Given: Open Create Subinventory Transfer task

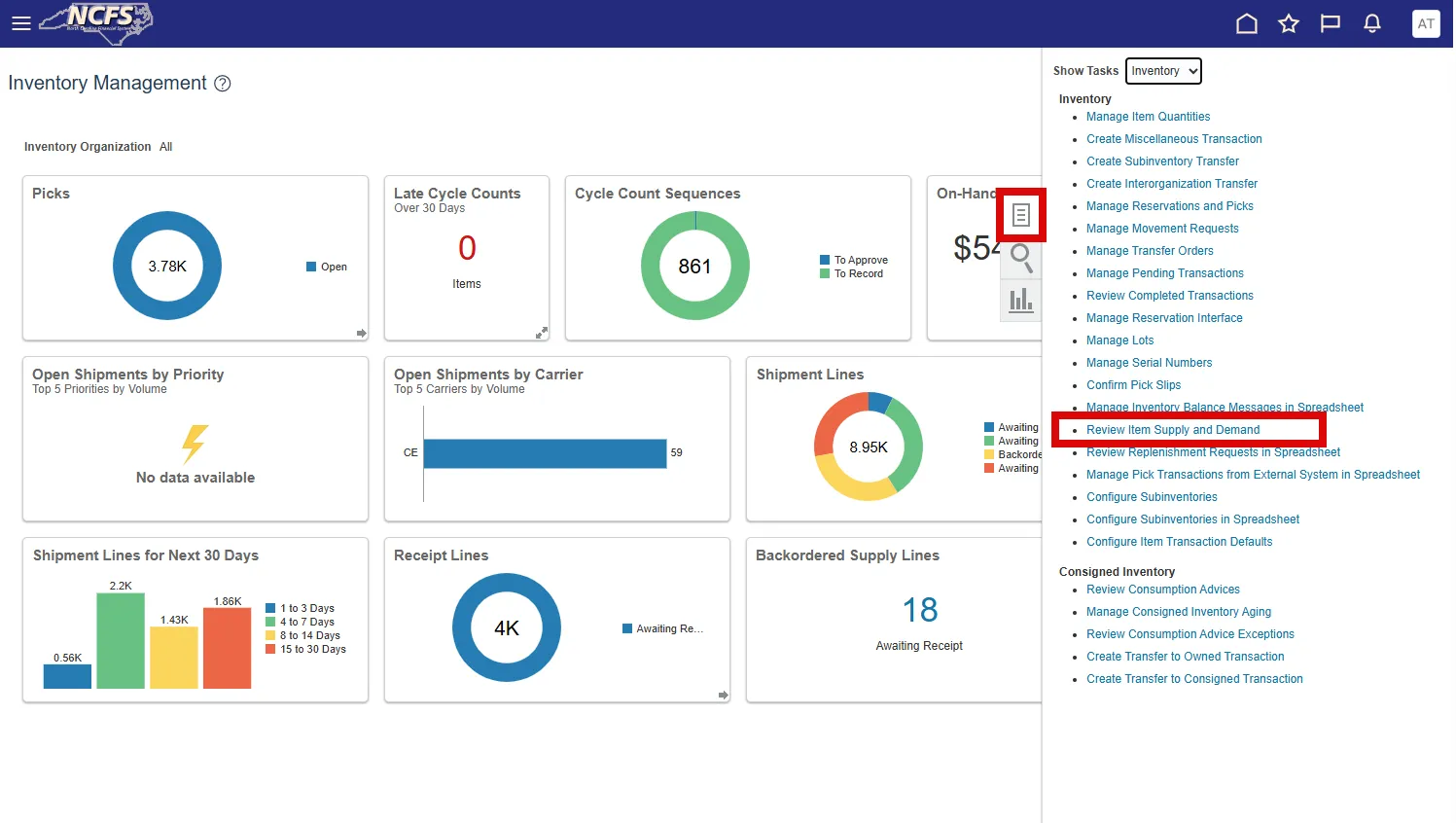Looking at the screenshot, I should pos(1162,161).
